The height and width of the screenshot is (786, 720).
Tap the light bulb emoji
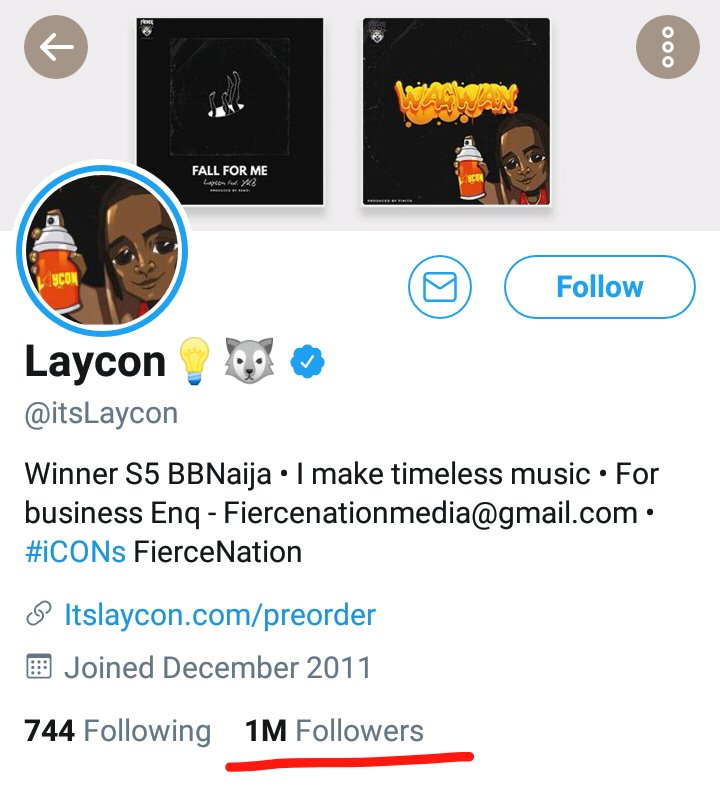click(194, 360)
